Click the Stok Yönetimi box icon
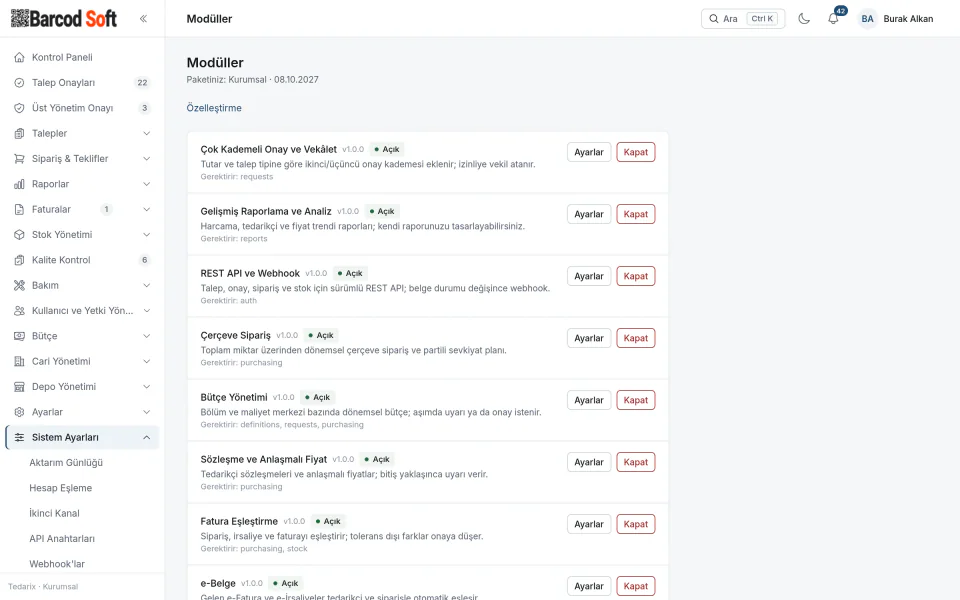The image size is (960, 600). pyautogui.click(x=20, y=234)
